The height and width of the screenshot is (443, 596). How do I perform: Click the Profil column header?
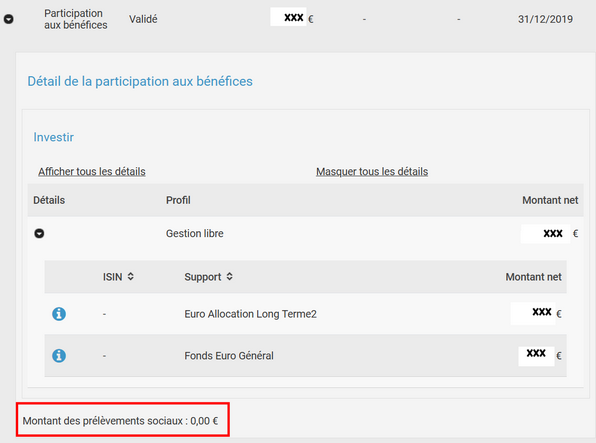(x=178, y=200)
